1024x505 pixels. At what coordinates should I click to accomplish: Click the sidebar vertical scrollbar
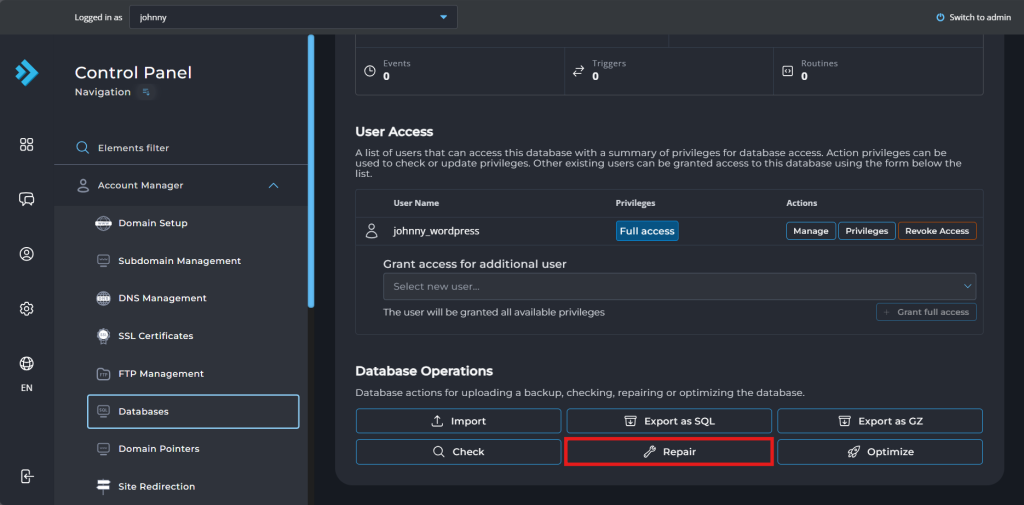click(311, 171)
